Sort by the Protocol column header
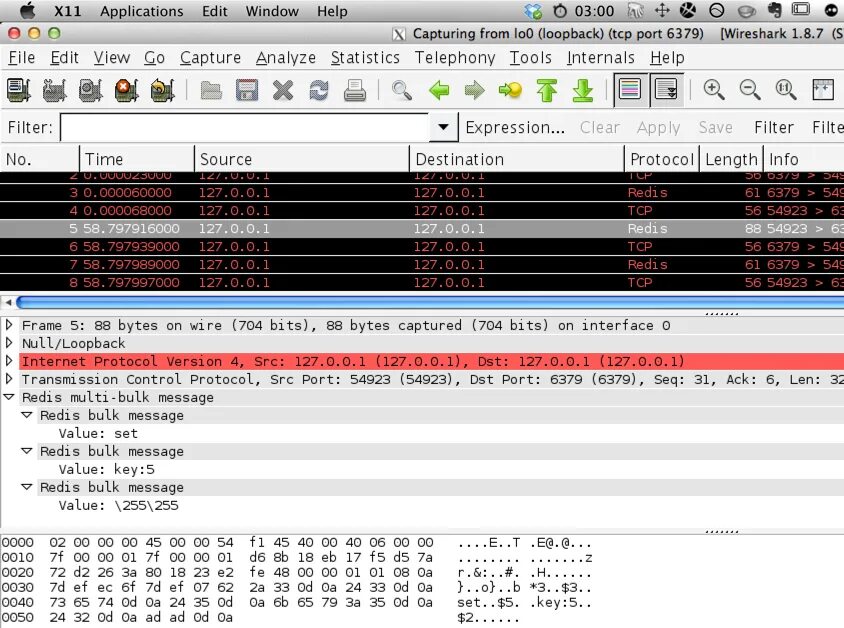Screen dimensions: 844x628 (x=662, y=159)
